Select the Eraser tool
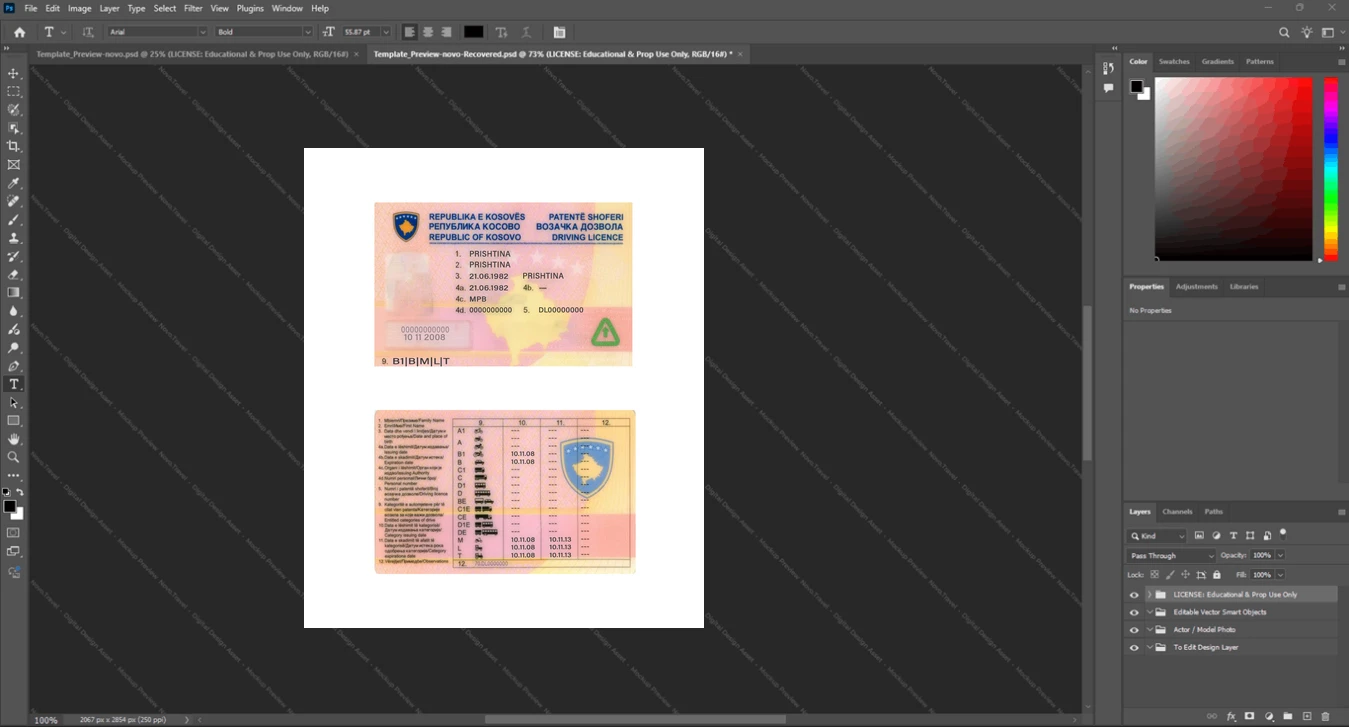The width and height of the screenshot is (1349, 727). click(x=14, y=274)
